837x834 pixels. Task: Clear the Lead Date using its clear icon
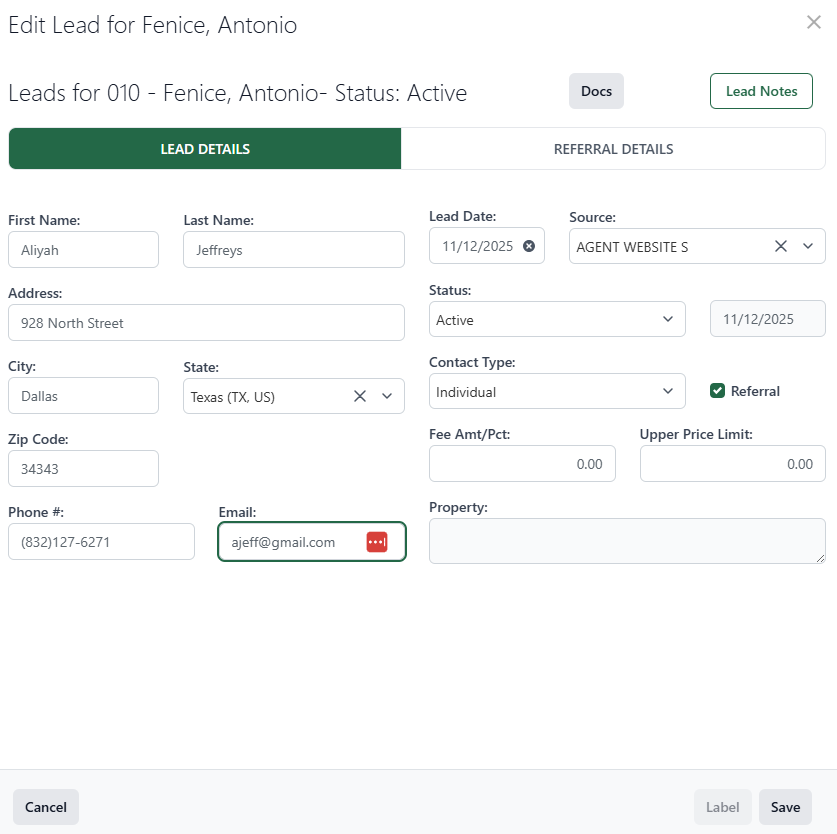(529, 245)
